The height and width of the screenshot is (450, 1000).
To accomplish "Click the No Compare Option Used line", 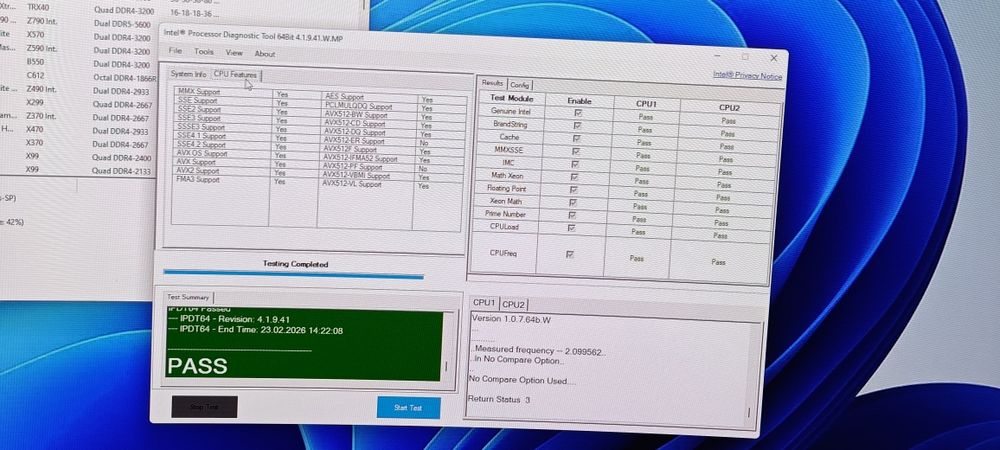I will click(x=522, y=380).
